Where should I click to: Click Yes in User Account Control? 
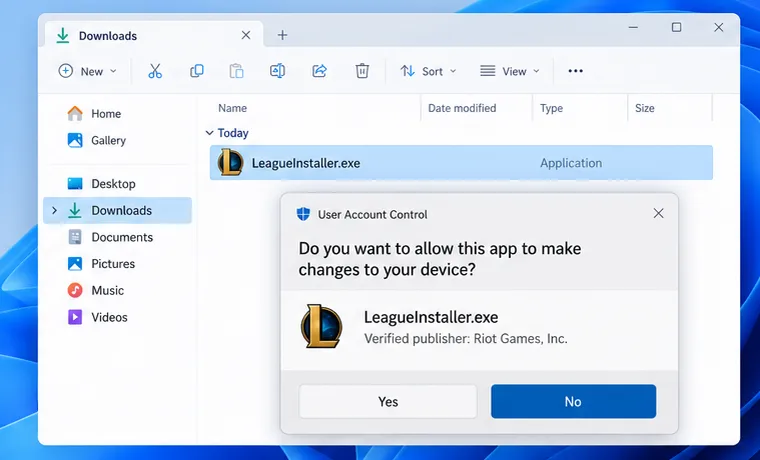(x=388, y=401)
